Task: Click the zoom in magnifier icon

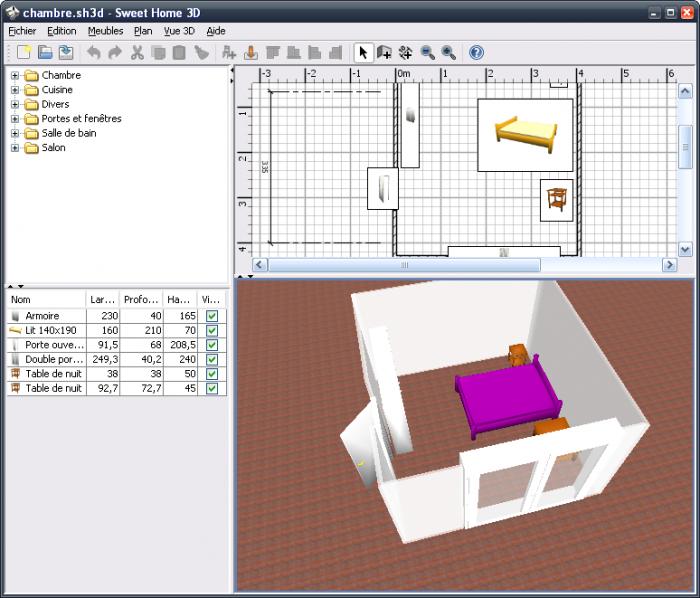Action: (x=448, y=52)
